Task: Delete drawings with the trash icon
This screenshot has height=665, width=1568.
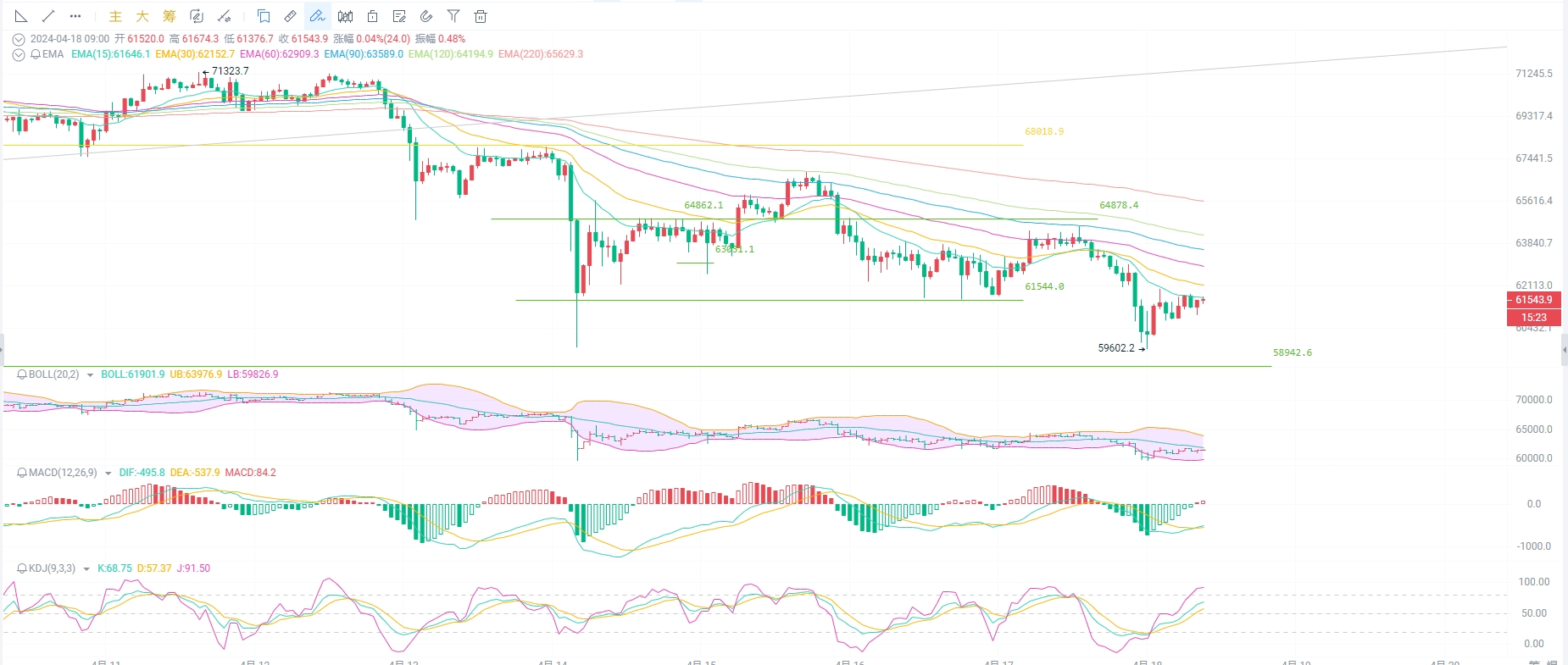Action: (481, 16)
